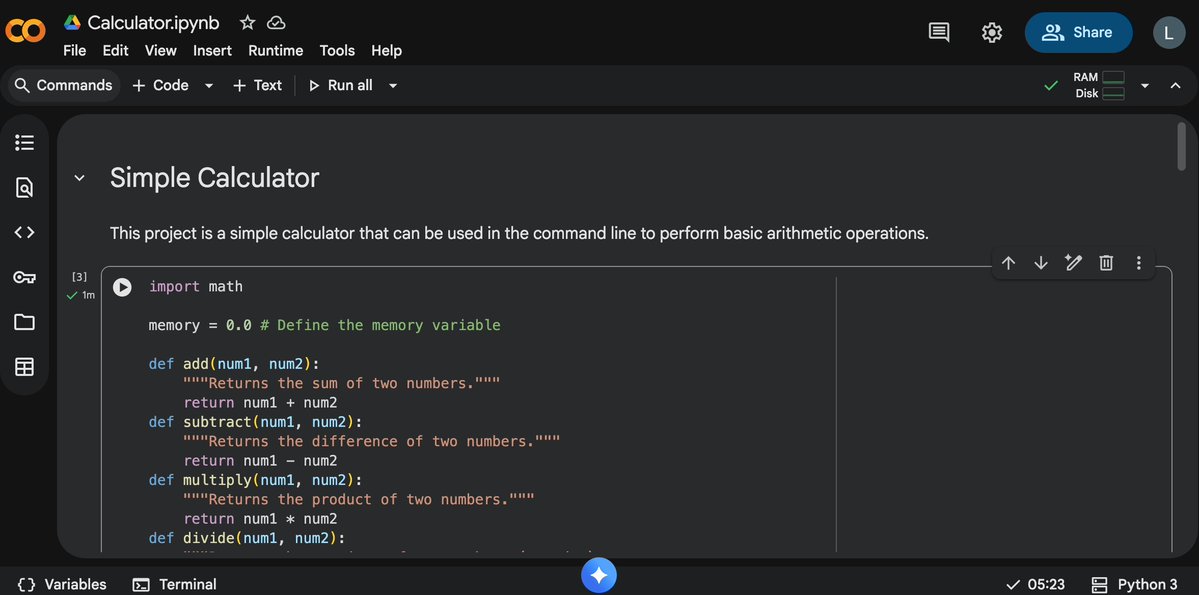Open the find and replace sidebar

coord(24,186)
